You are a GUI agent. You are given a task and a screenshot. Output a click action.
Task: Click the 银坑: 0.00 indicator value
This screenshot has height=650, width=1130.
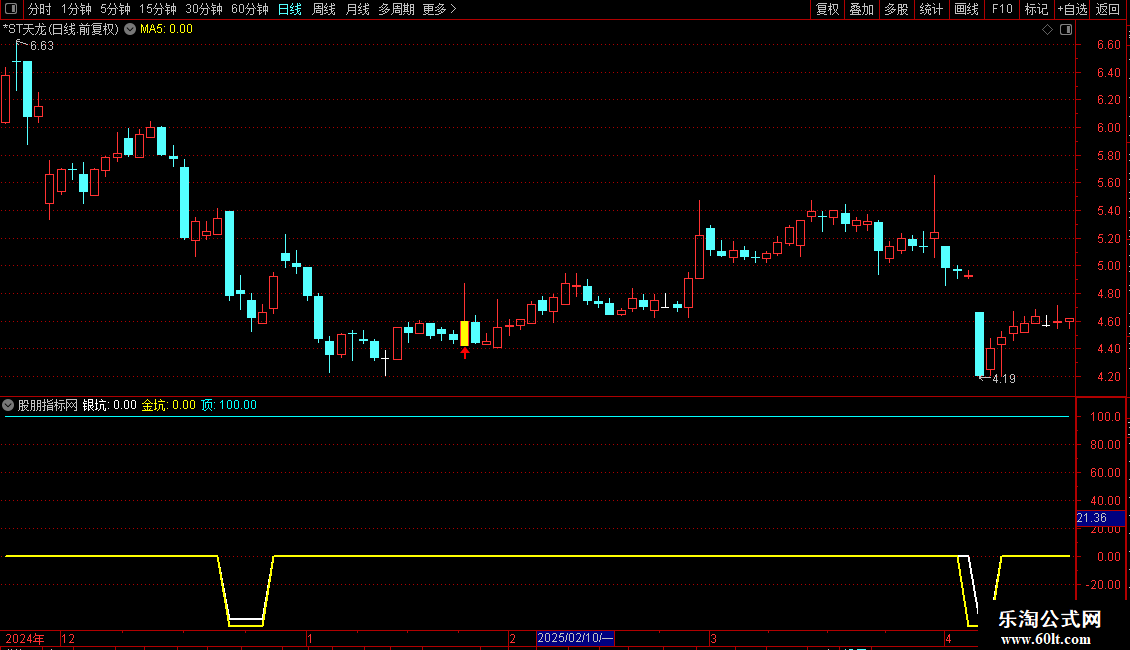tap(110, 405)
